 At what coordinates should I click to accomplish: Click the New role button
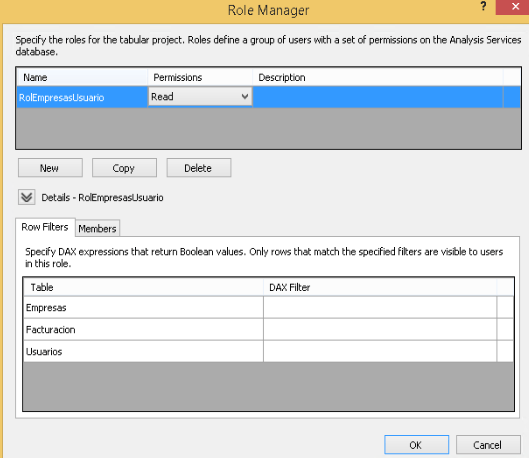[x=50, y=168]
